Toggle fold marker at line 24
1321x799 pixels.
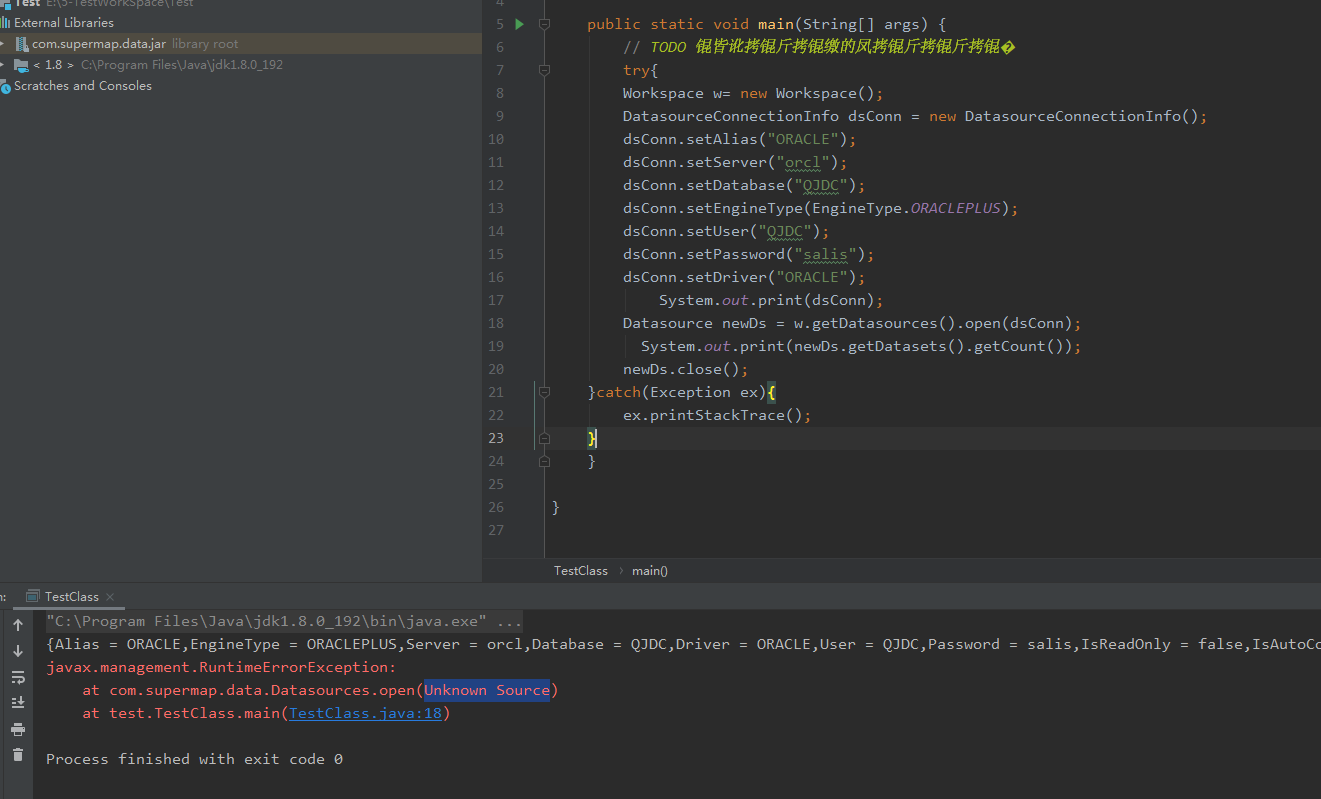click(x=544, y=461)
